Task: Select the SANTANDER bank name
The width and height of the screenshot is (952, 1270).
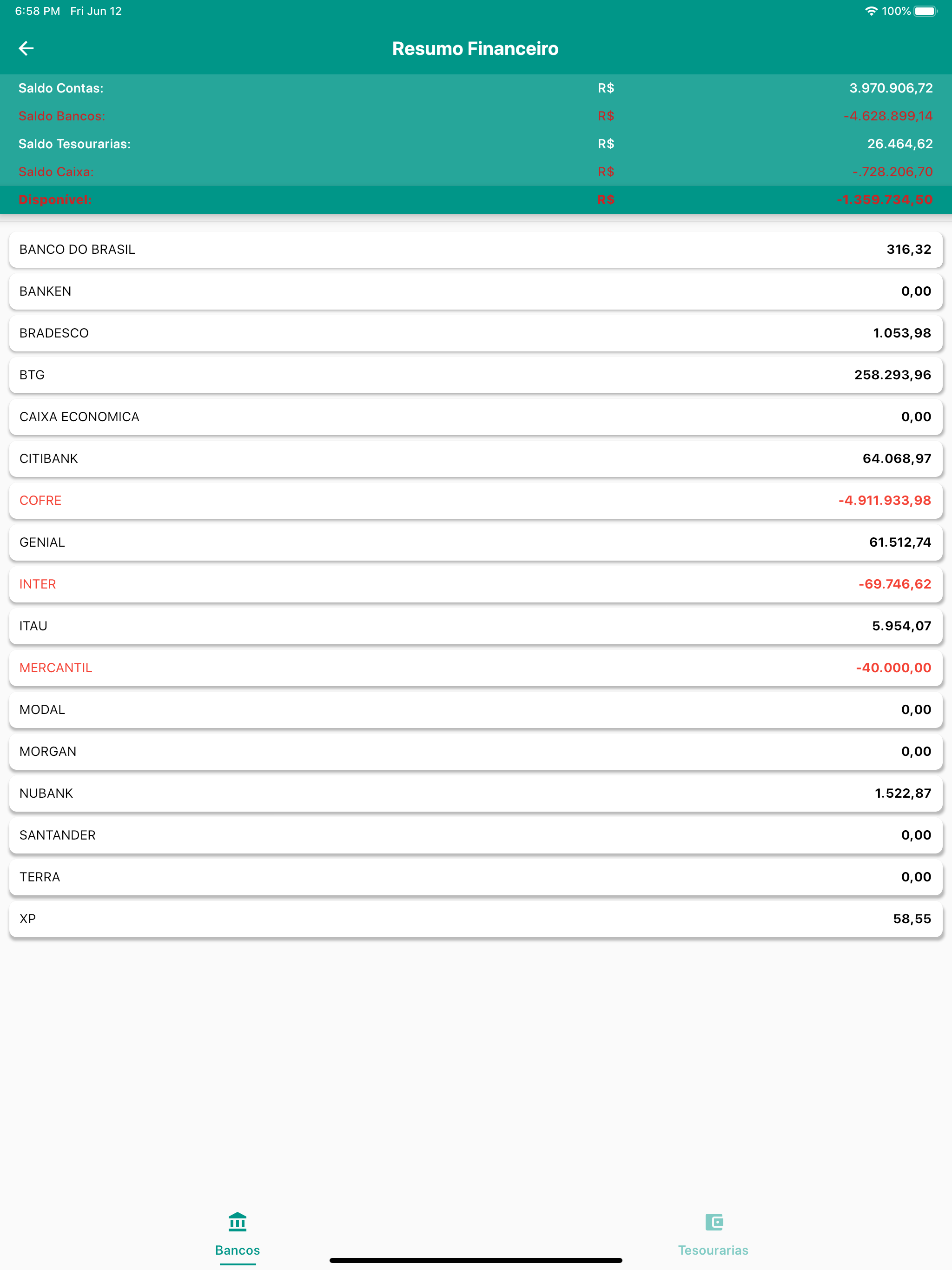Action: tap(58, 835)
